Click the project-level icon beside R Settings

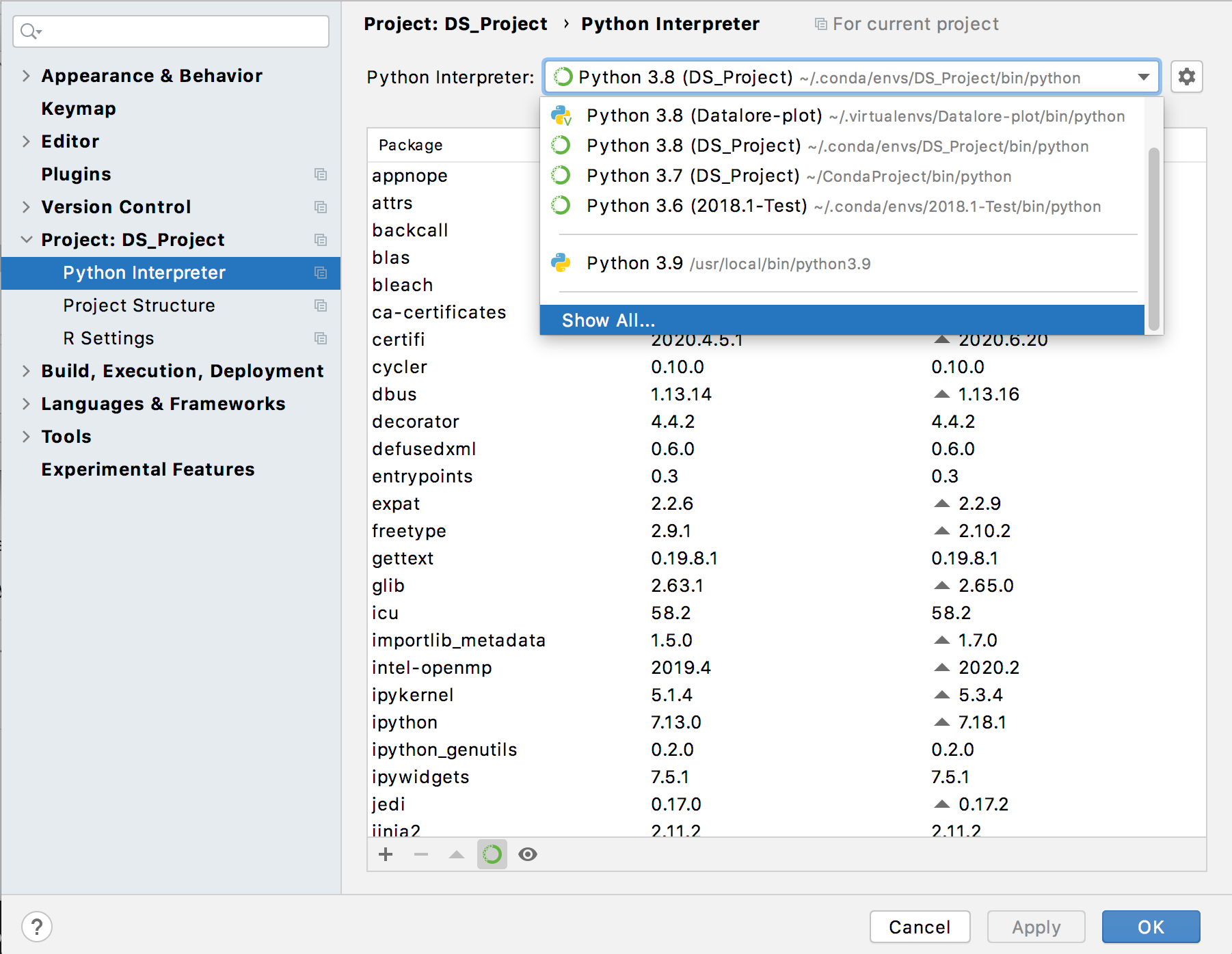pos(320,338)
